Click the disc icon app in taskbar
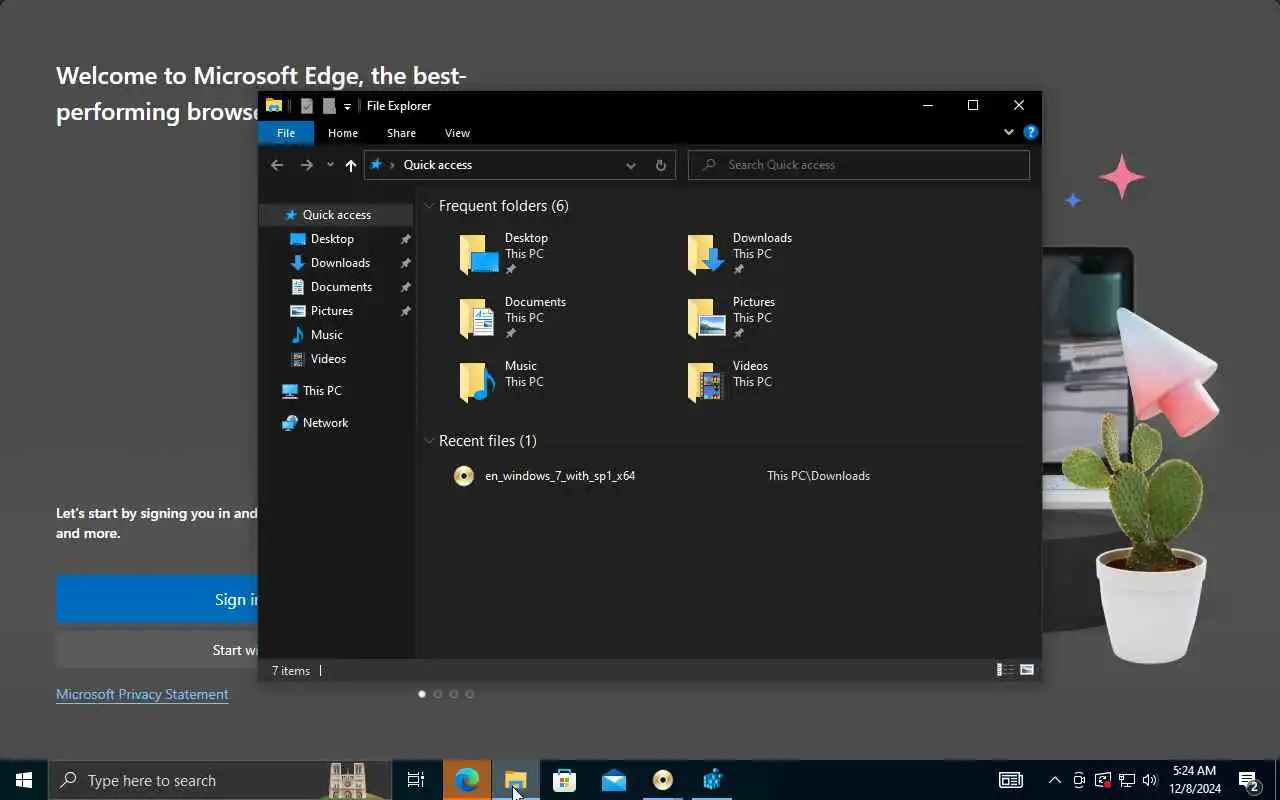The width and height of the screenshot is (1280, 800). click(663, 780)
